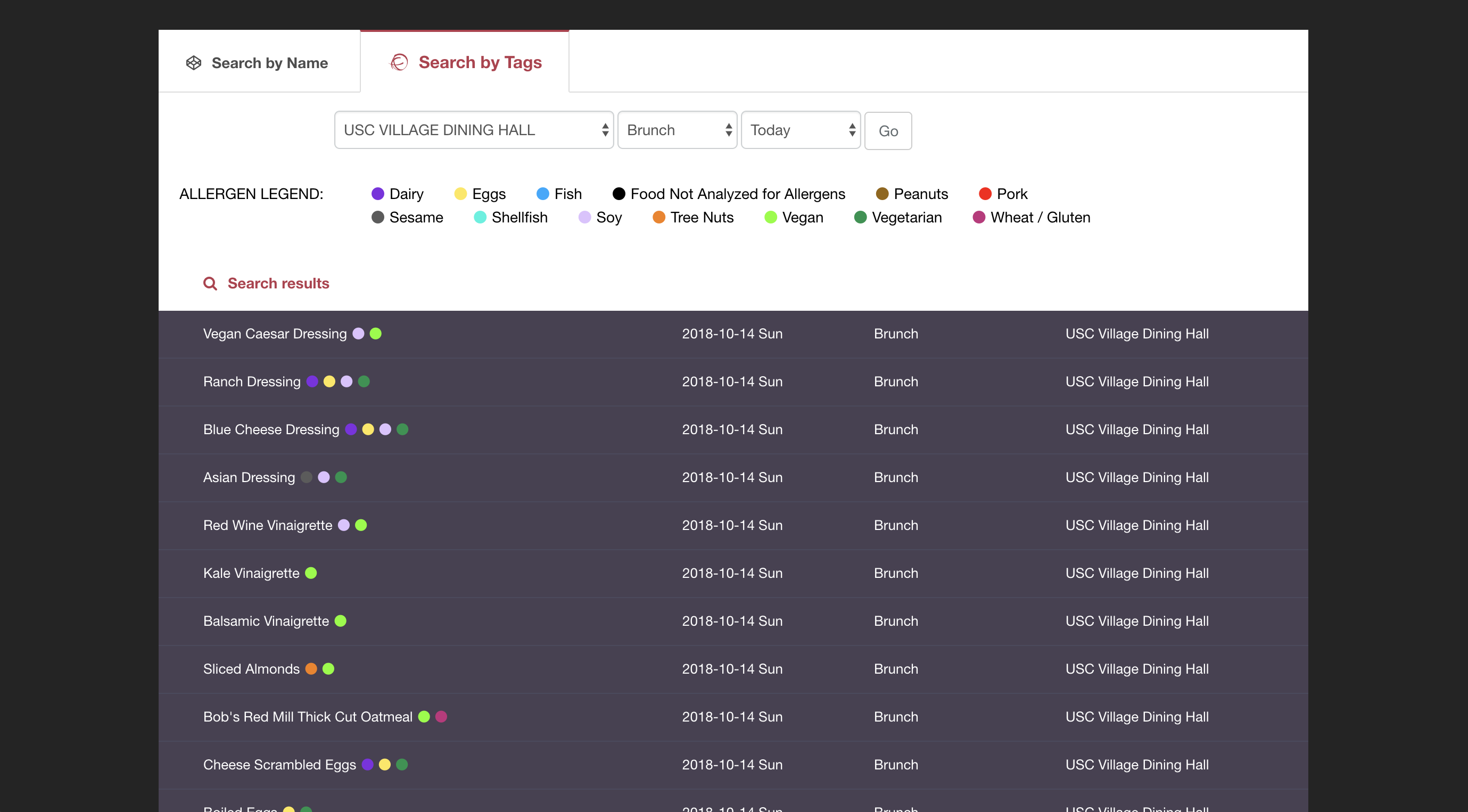This screenshot has height=812, width=1468.
Task: Open the USC Village Dining Hall dropdown
Action: click(x=474, y=130)
